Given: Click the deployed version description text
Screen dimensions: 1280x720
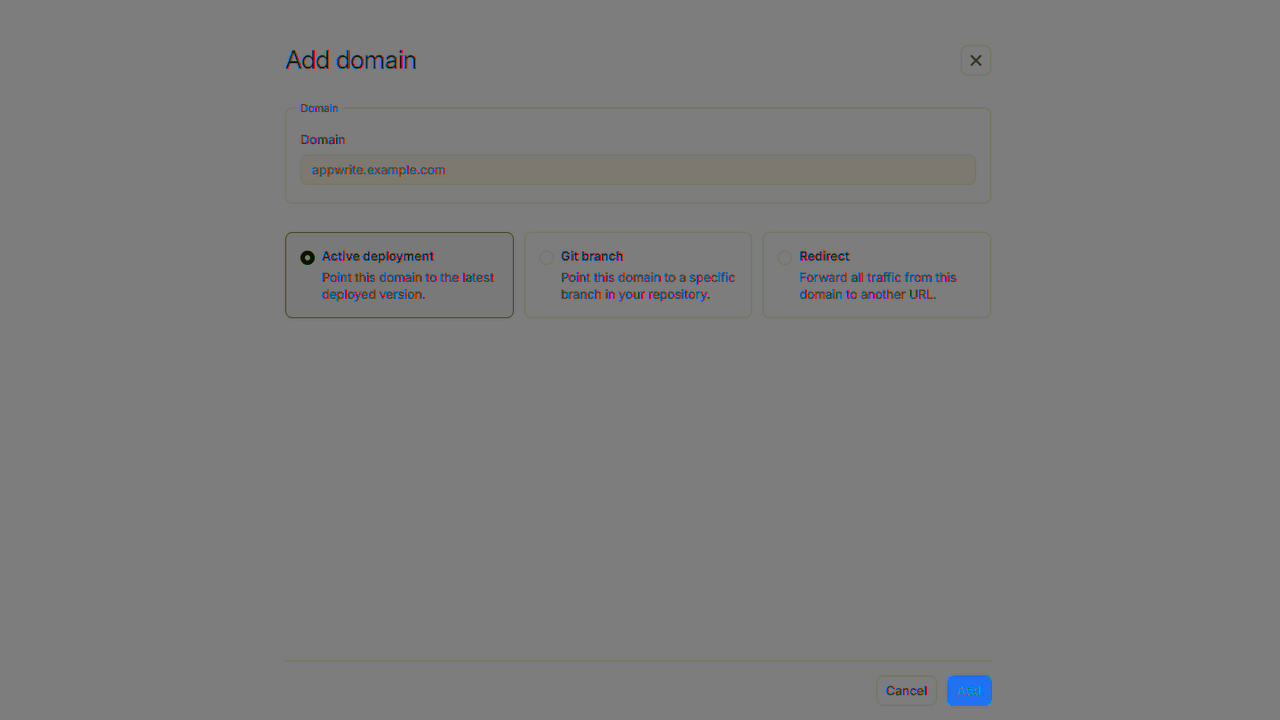Looking at the screenshot, I should [x=408, y=286].
